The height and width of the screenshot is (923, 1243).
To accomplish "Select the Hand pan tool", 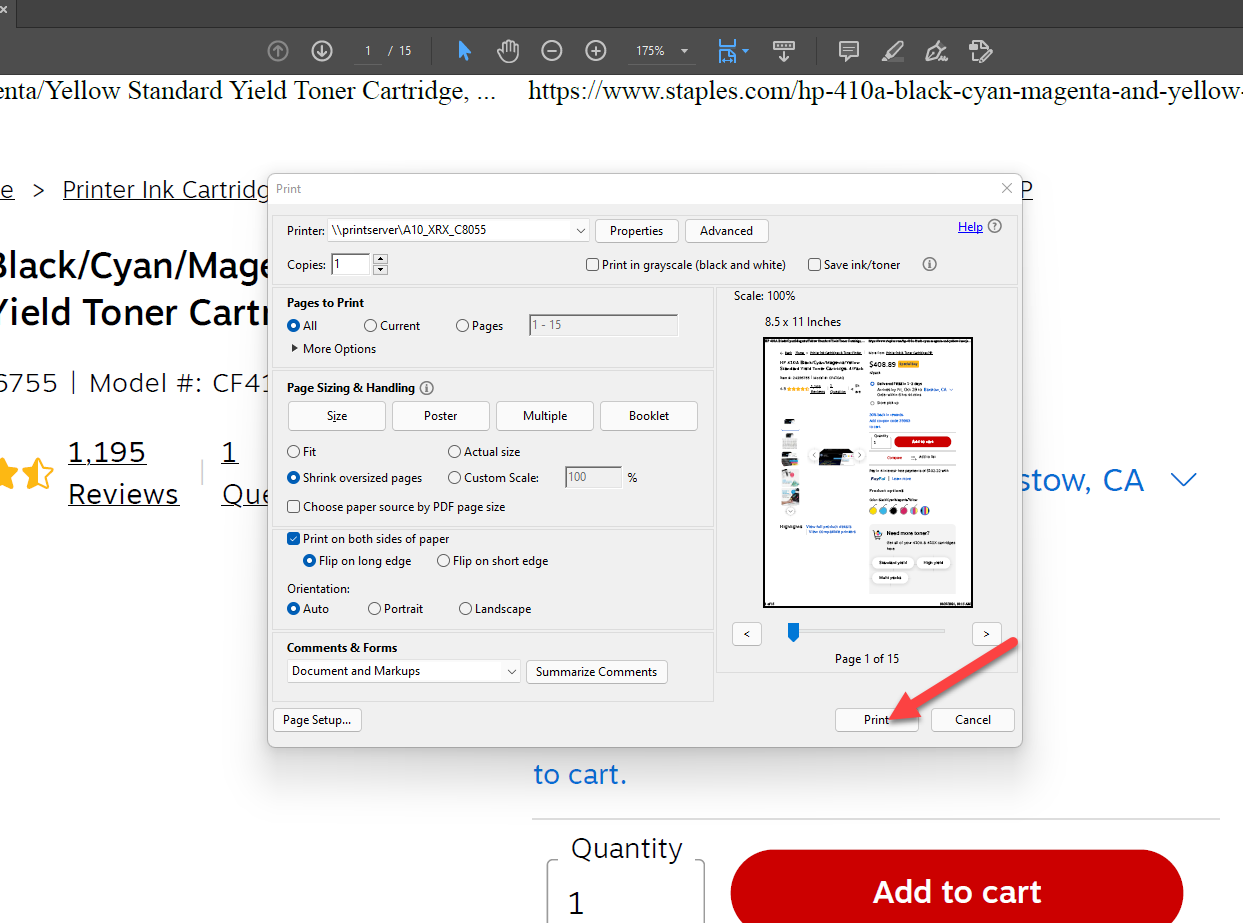I will (x=509, y=51).
